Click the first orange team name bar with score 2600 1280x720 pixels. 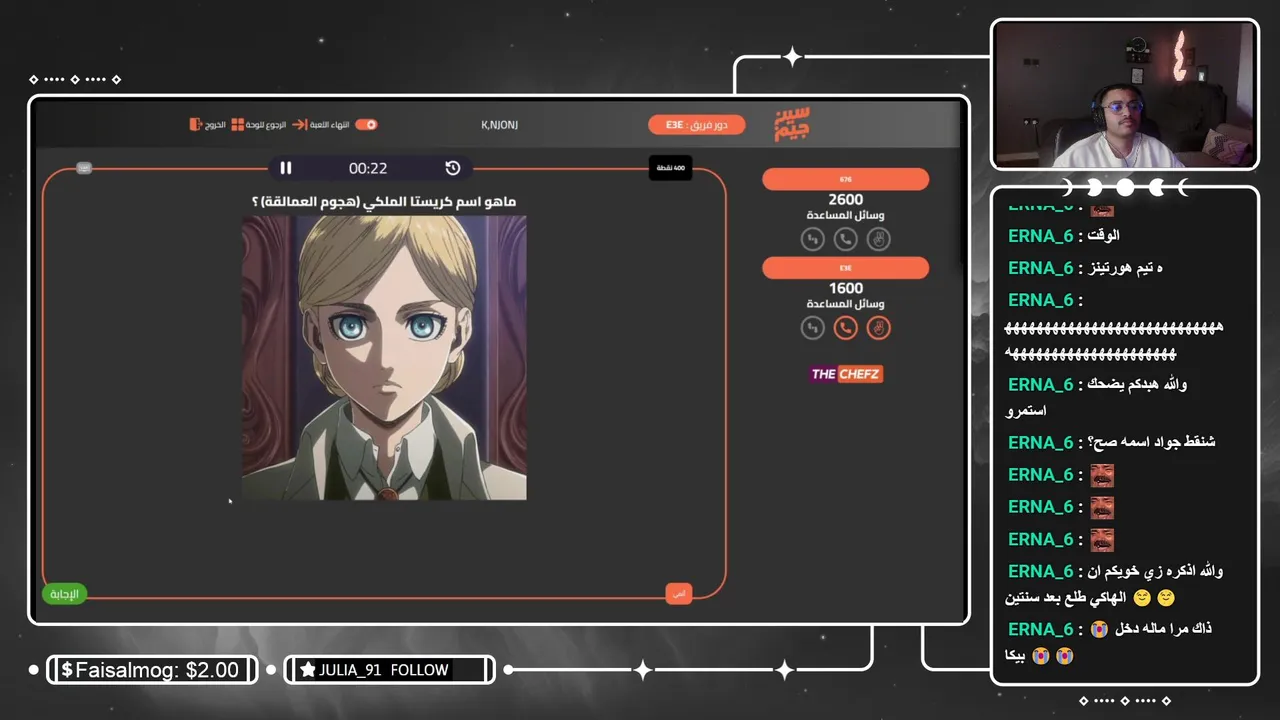tap(845, 179)
